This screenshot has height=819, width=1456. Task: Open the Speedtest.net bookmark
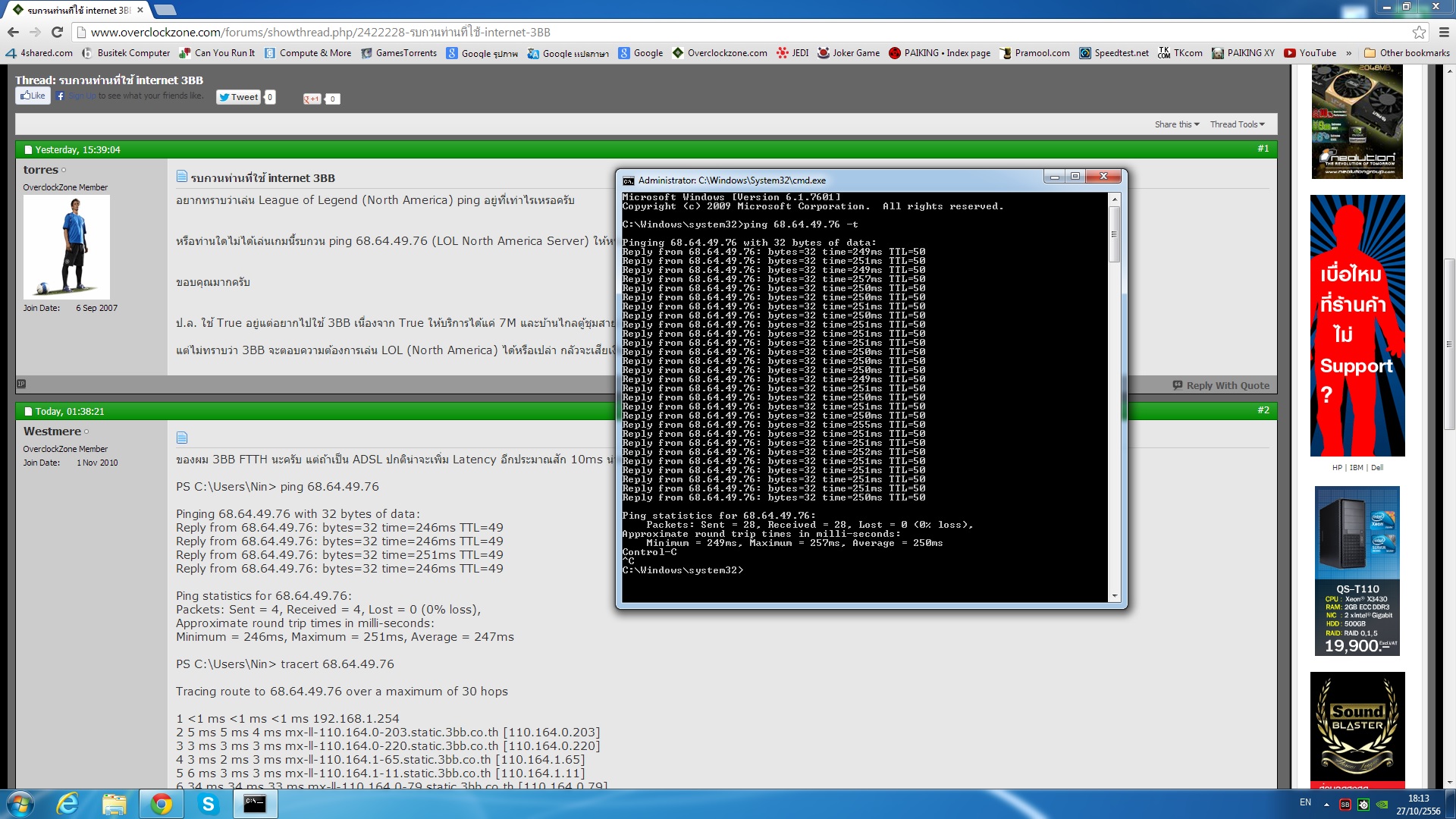pyautogui.click(x=1114, y=53)
